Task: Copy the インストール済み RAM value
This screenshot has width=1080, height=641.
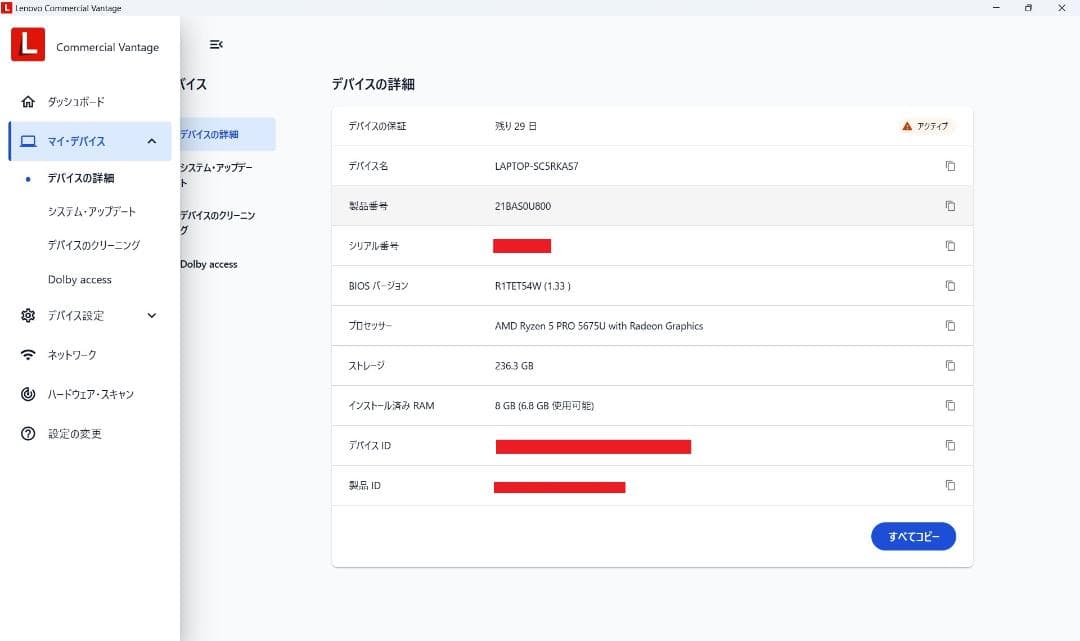Action: pyautogui.click(x=950, y=406)
